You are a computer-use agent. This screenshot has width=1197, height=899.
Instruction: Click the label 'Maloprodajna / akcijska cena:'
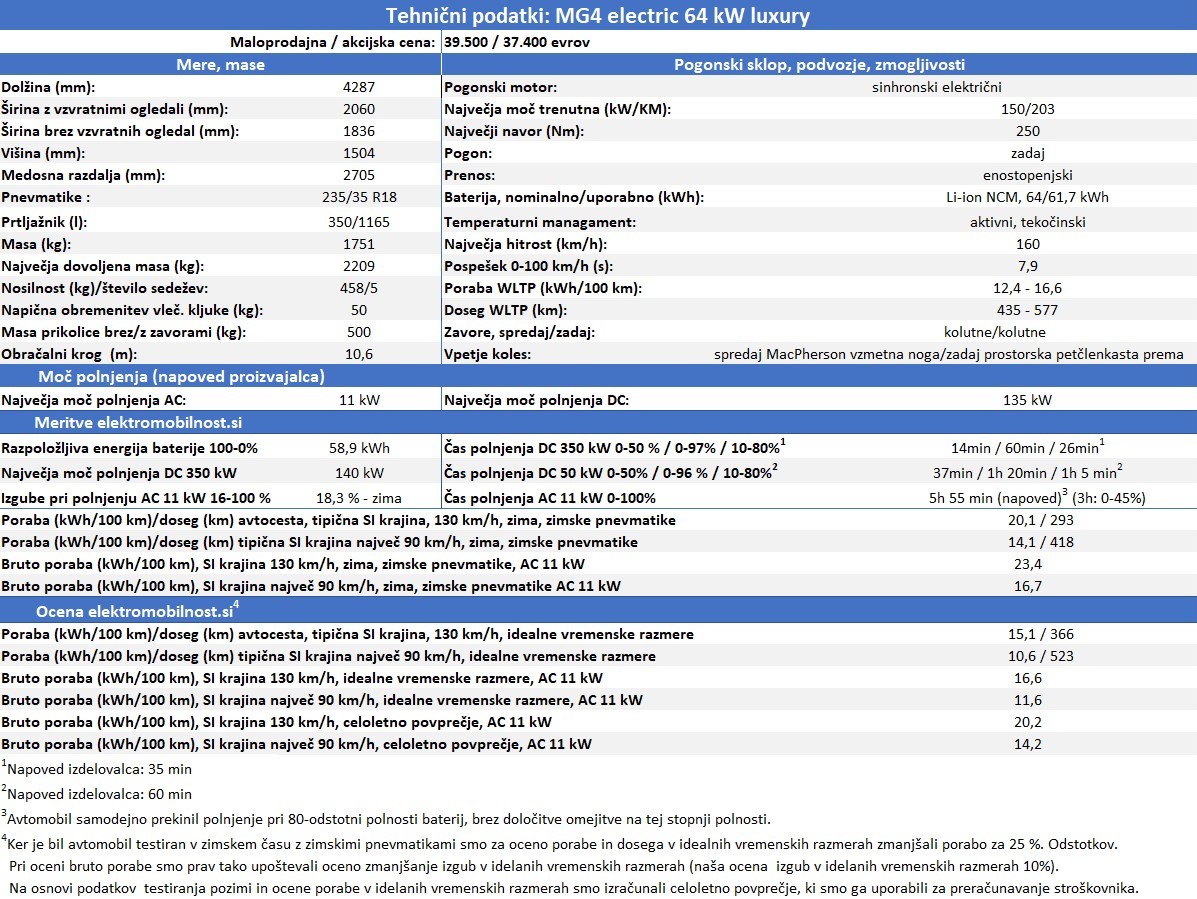tap(333, 42)
